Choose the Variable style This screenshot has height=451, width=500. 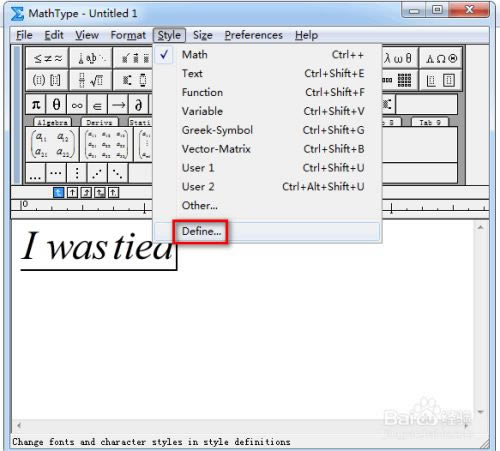click(267, 111)
